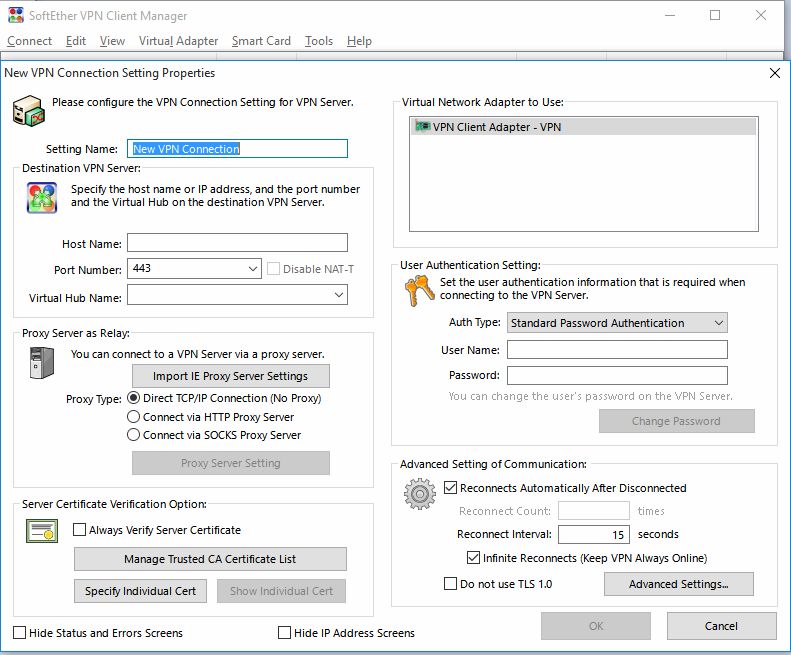
Task: Click the keys icon in User Authentication Setting
Action: tap(419, 291)
